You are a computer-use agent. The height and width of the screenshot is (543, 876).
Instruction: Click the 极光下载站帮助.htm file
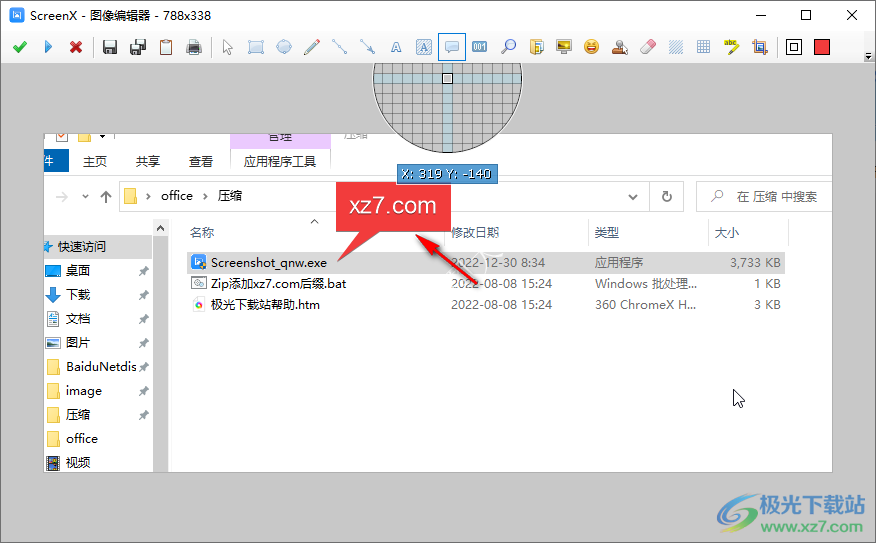(x=265, y=305)
